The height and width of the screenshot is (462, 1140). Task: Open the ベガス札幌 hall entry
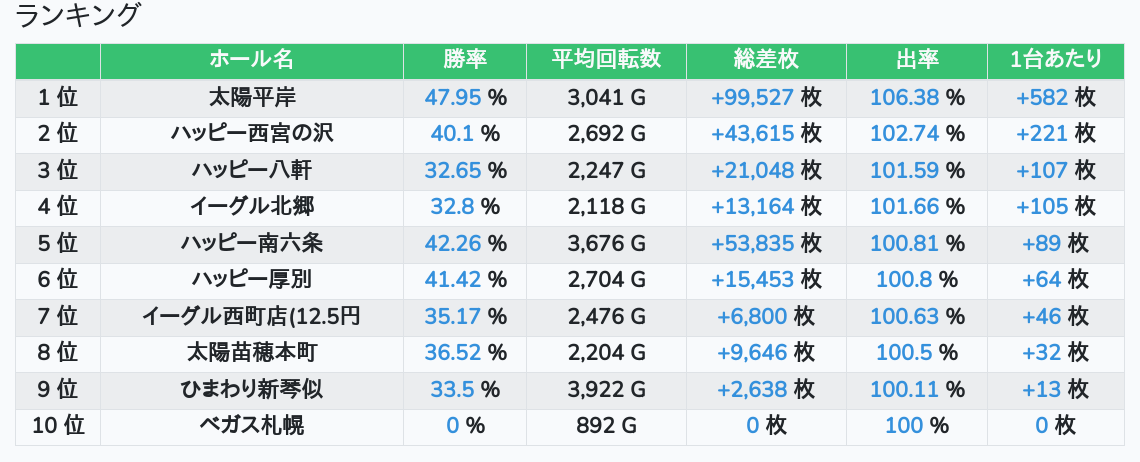[252, 426]
